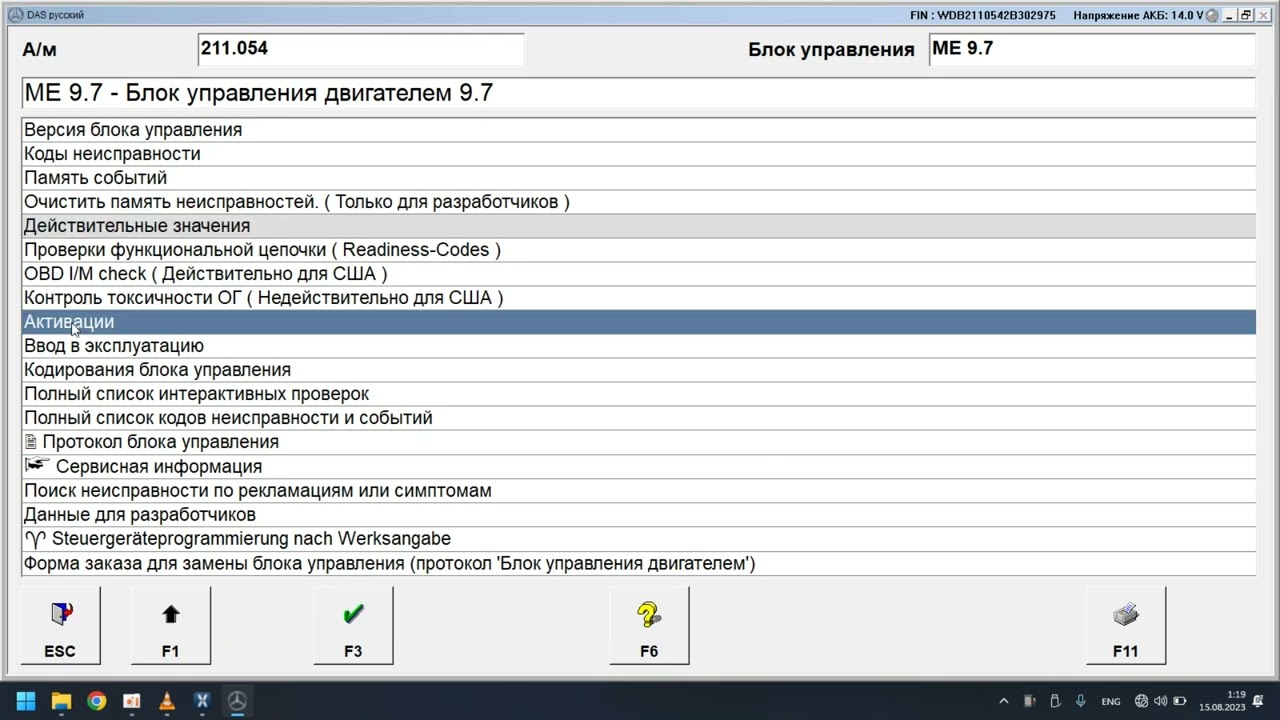Select Steuergeräteprogrammierung nach Werksangabe
This screenshot has width=1280, height=720.
click(x=638, y=539)
